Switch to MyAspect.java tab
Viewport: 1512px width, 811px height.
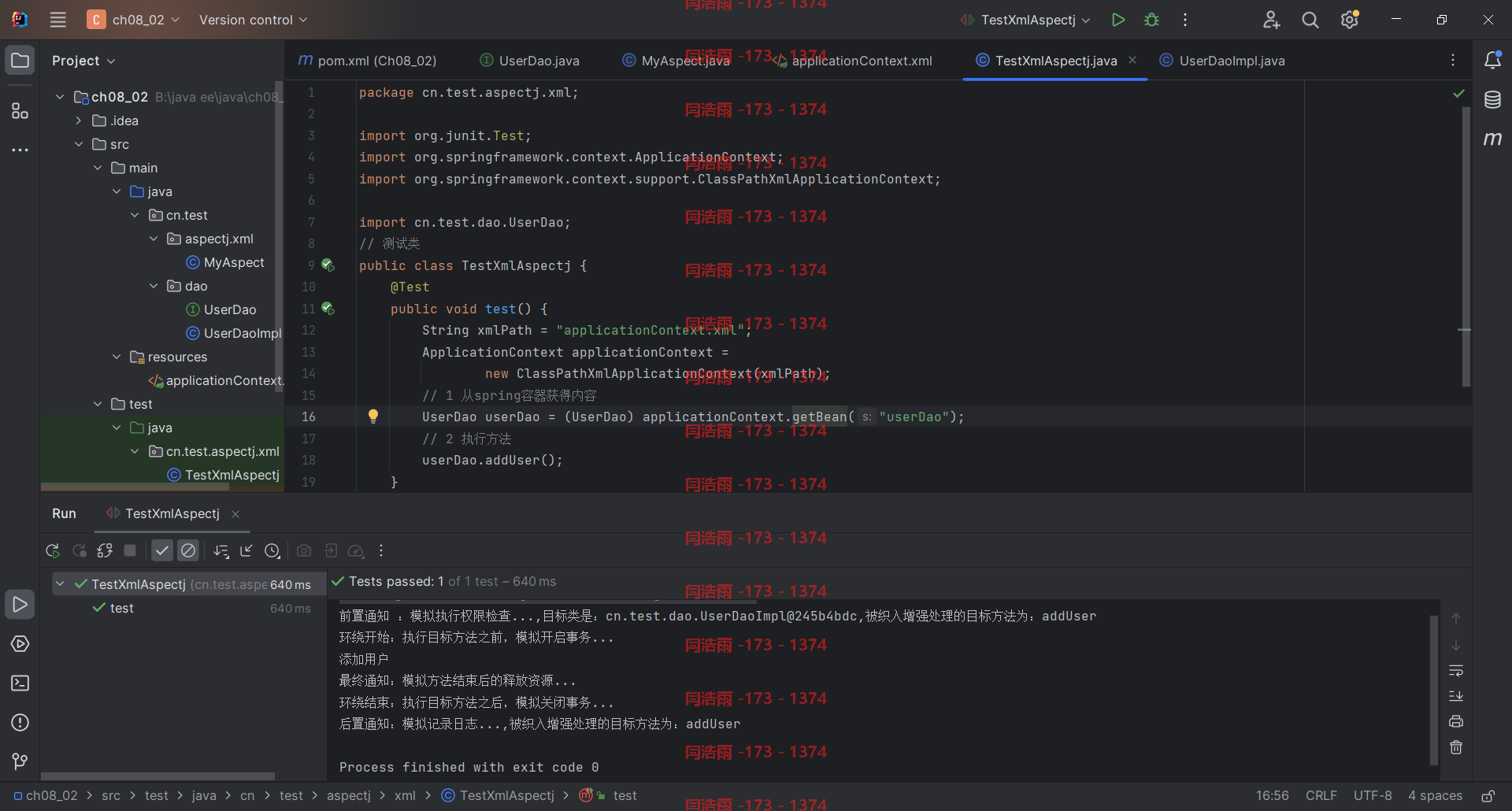pos(676,61)
